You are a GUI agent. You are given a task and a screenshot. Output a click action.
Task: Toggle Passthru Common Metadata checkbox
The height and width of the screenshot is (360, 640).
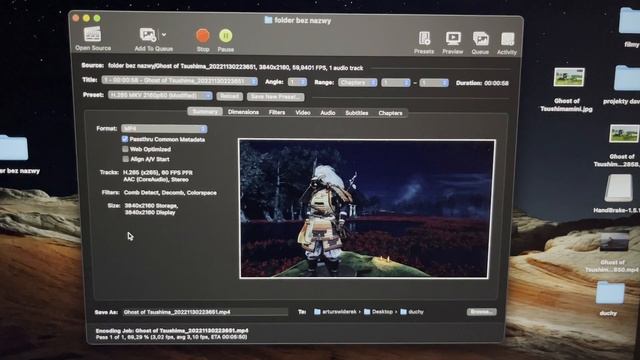[125, 139]
